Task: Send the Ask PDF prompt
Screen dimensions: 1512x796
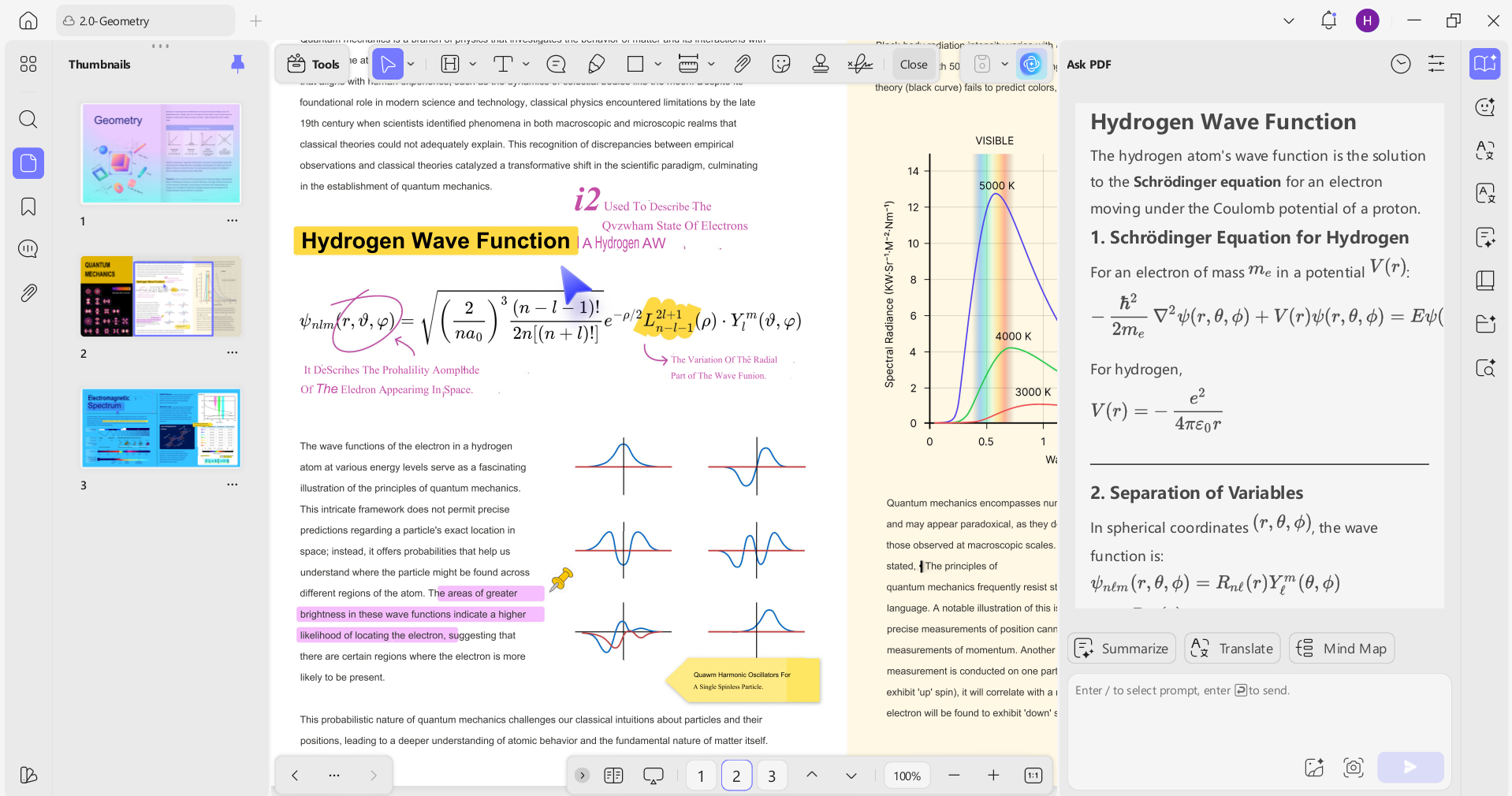Action: tap(1410, 767)
